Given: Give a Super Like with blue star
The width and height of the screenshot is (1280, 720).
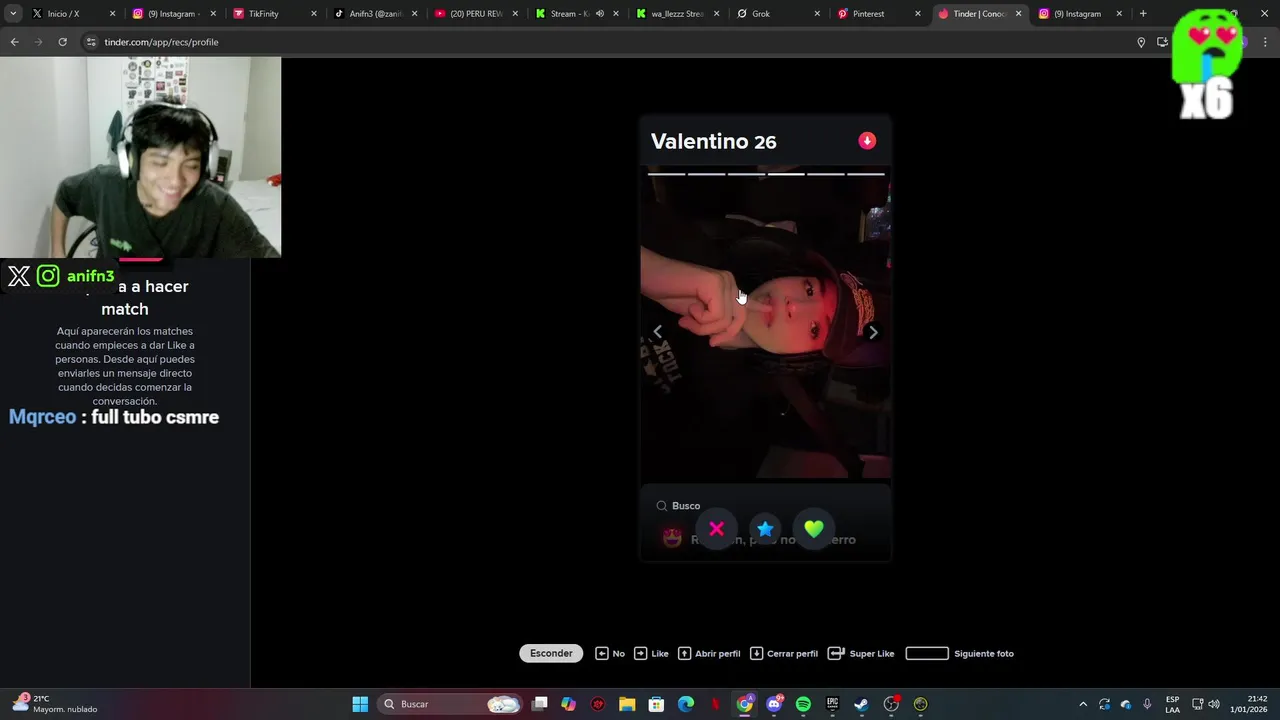Looking at the screenshot, I should tap(765, 529).
